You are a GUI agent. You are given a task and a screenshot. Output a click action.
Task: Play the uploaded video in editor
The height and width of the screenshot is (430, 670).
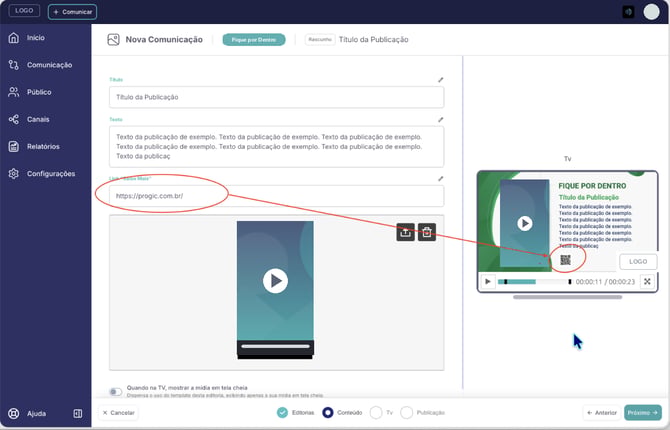click(x=275, y=281)
